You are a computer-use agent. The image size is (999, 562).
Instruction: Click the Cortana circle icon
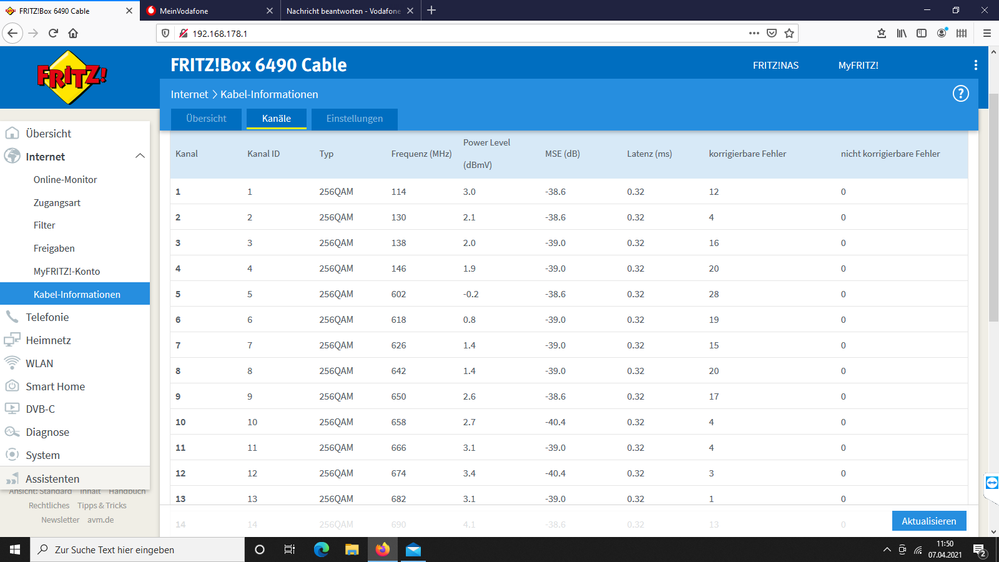pyautogui.click(x=259, y=549)
